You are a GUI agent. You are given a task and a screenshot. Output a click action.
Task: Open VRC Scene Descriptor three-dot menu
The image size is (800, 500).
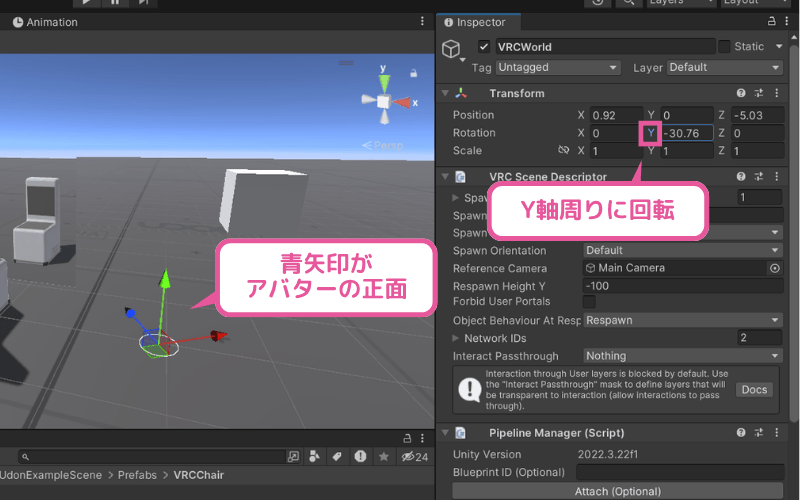tap(777, 177)
